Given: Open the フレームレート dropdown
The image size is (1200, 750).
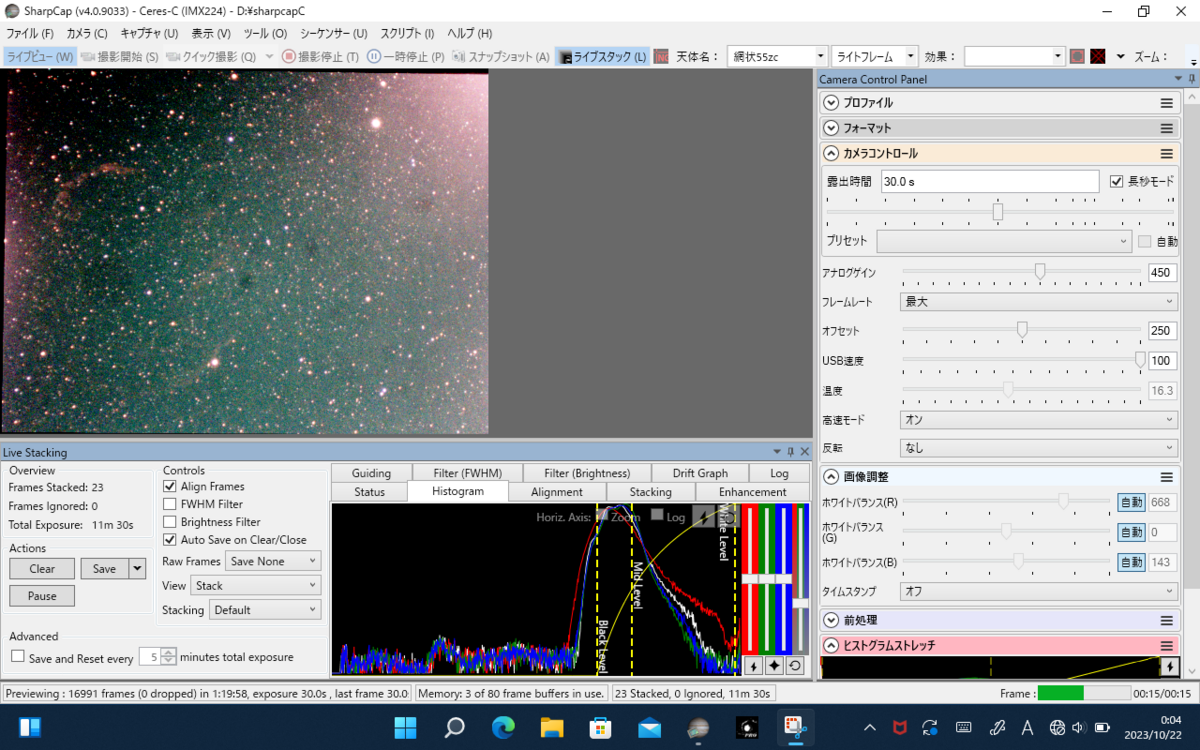Looking at the screenshot, I should point(1038,301).
